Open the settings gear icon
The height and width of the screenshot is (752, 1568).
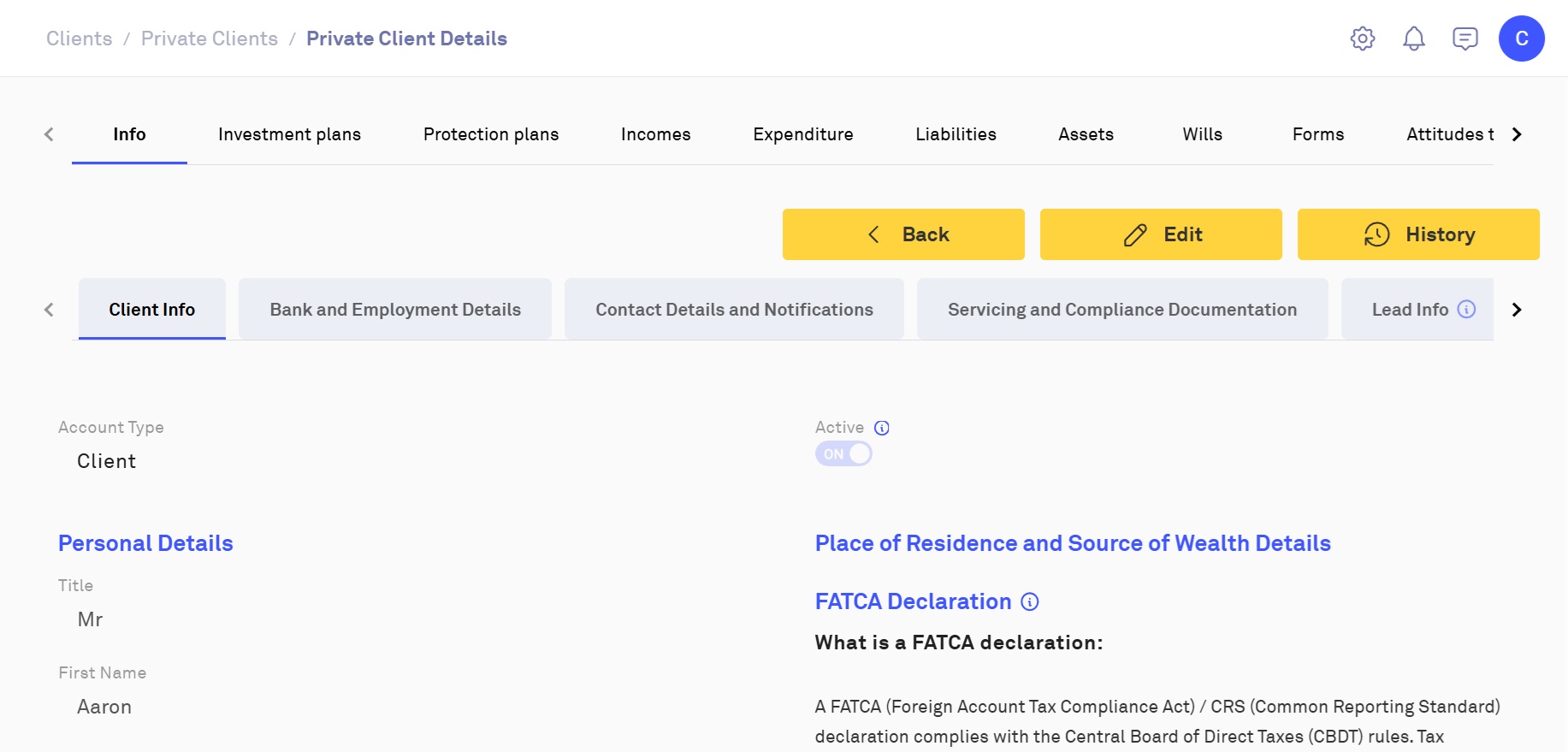1362,38
